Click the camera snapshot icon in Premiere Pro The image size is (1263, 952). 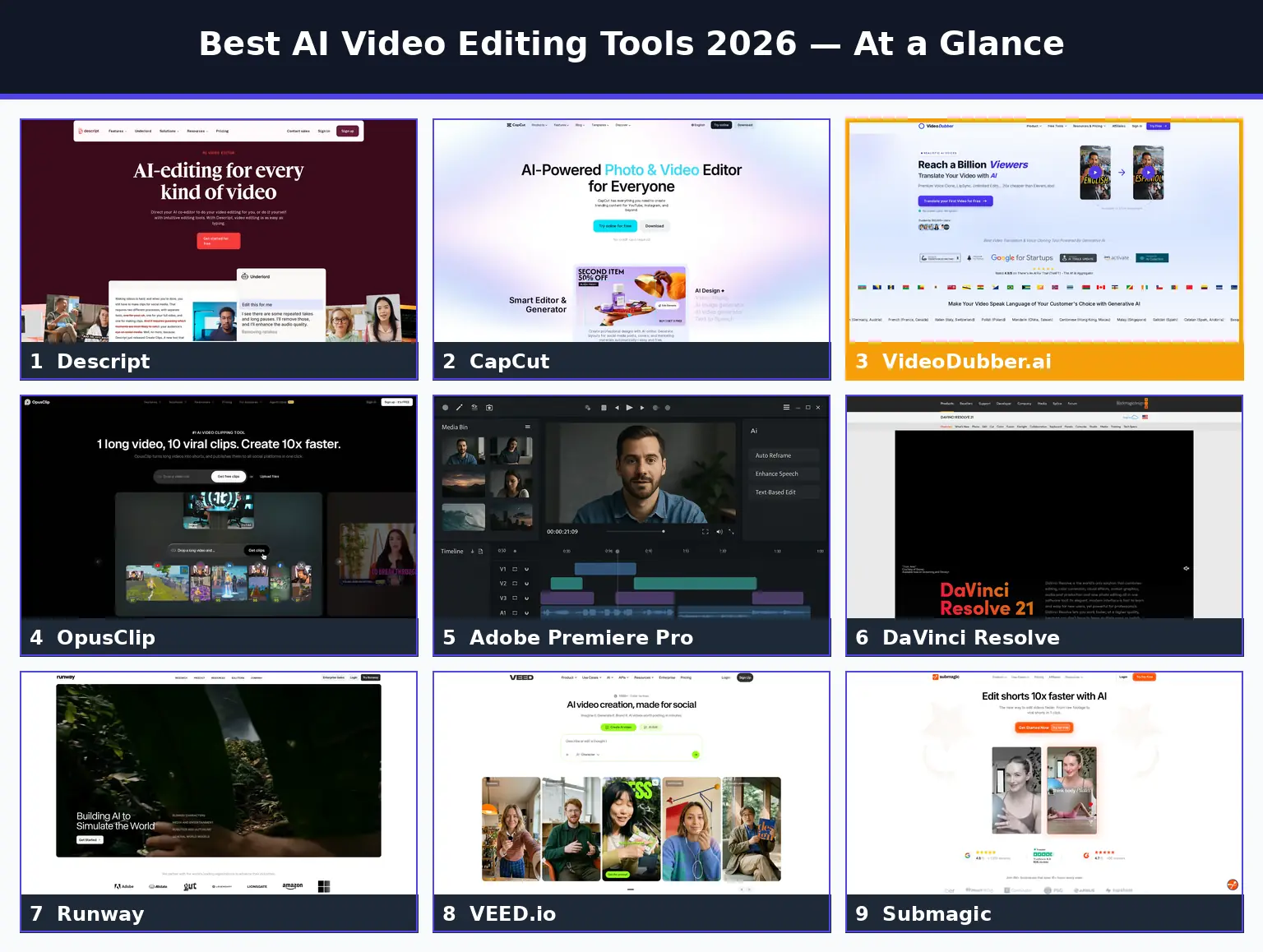point(489,408)
